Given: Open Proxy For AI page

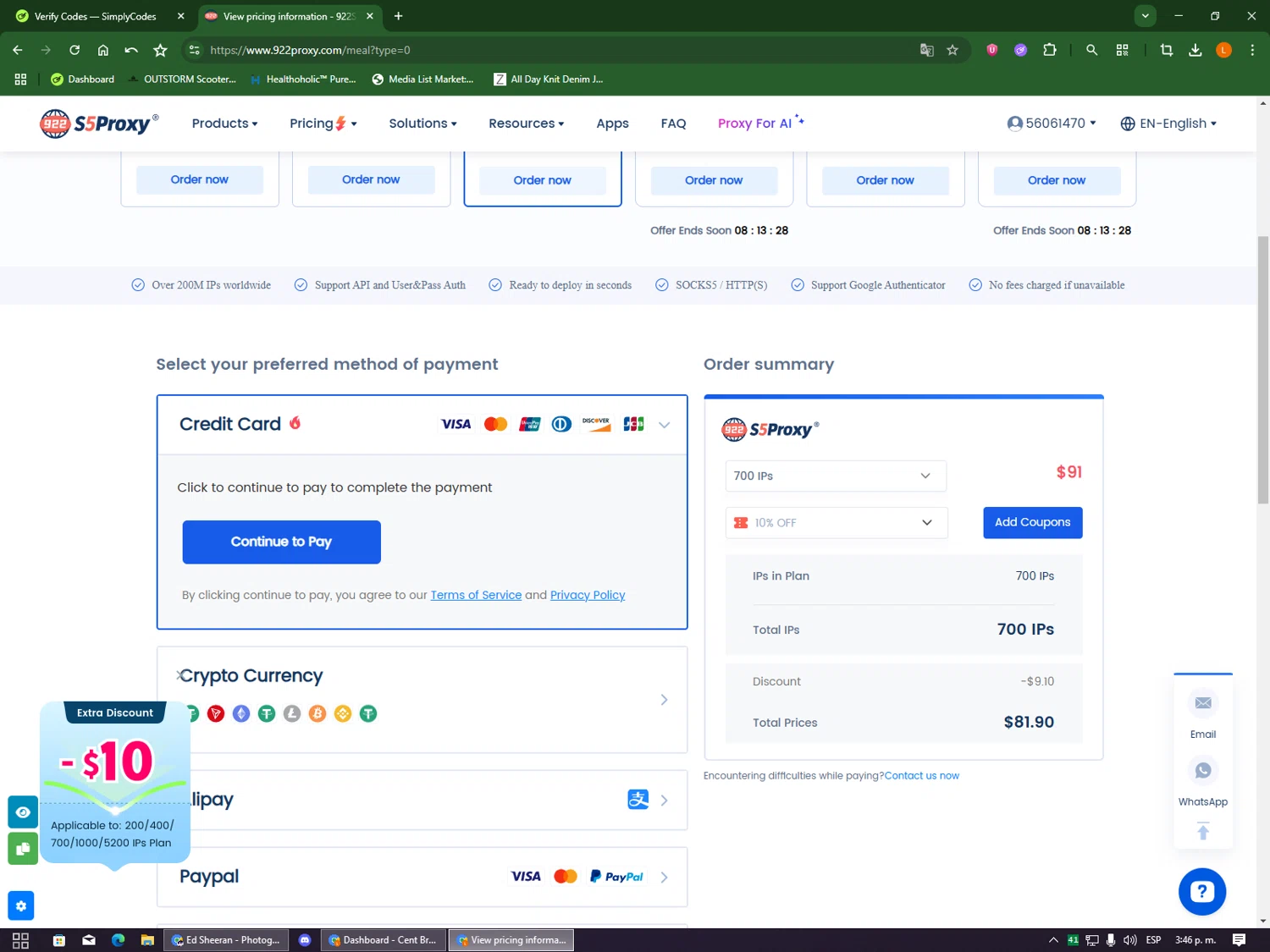Looking at the screenshot, I should pyautogui.click(x=760, y=123).
